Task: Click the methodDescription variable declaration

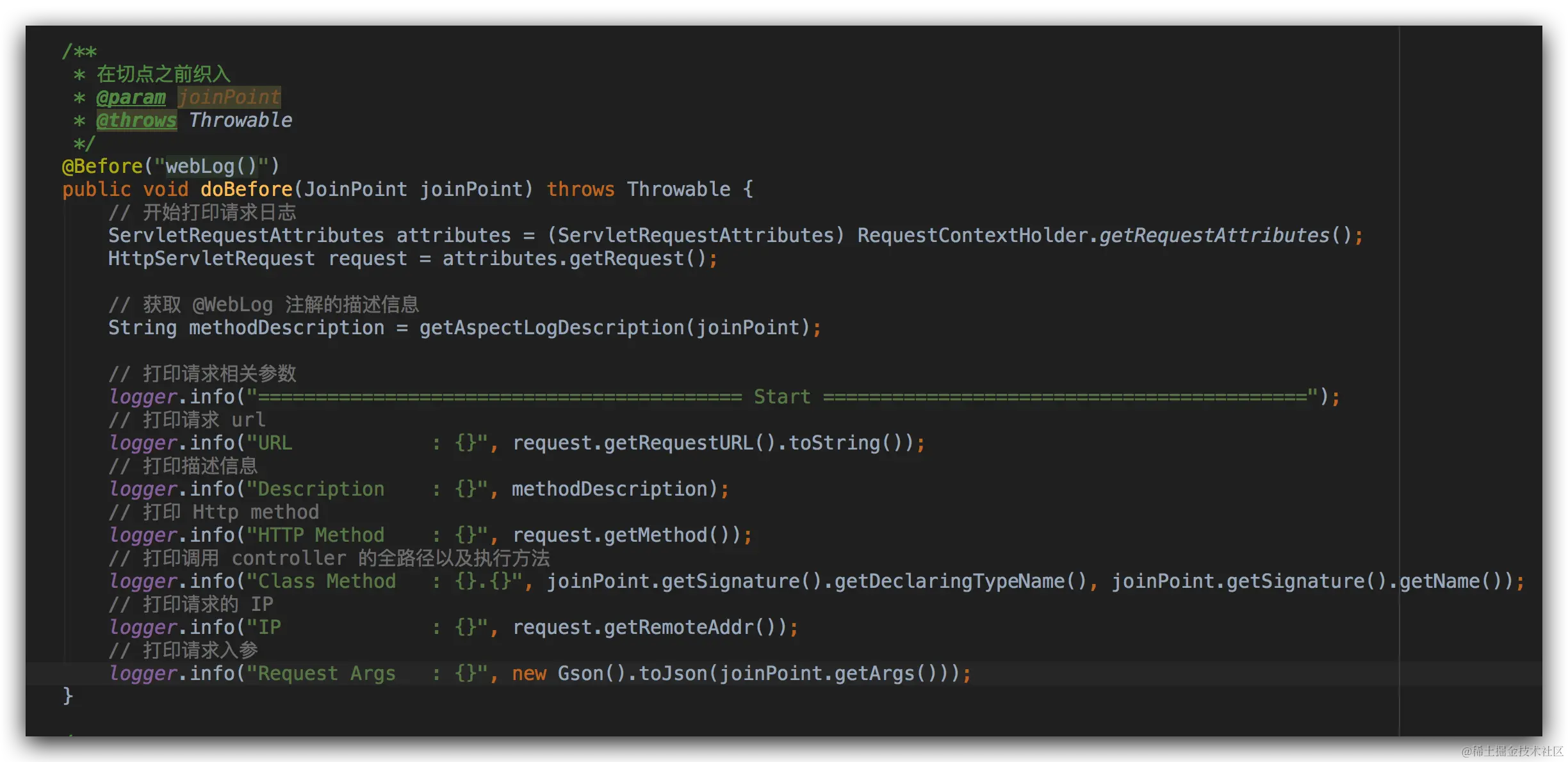Action: coord(286,328)
